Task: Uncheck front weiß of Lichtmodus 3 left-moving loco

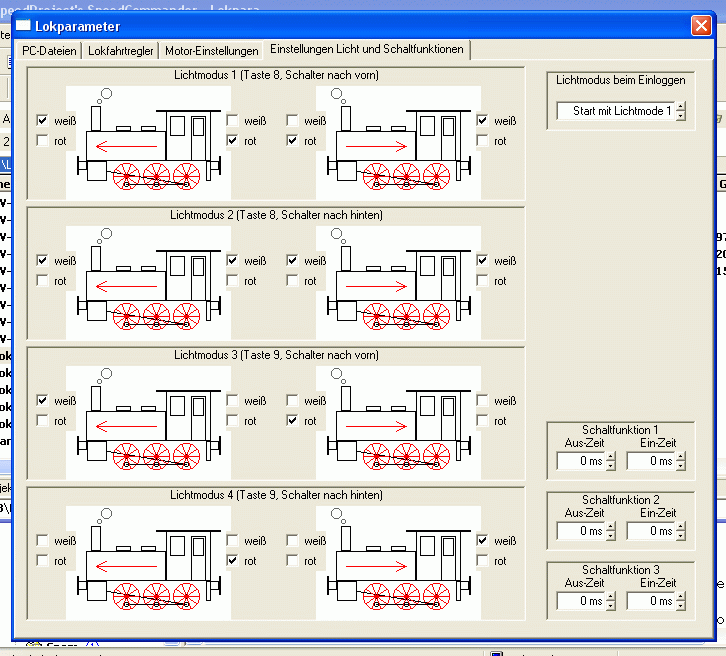Action: tap(42, 400)
